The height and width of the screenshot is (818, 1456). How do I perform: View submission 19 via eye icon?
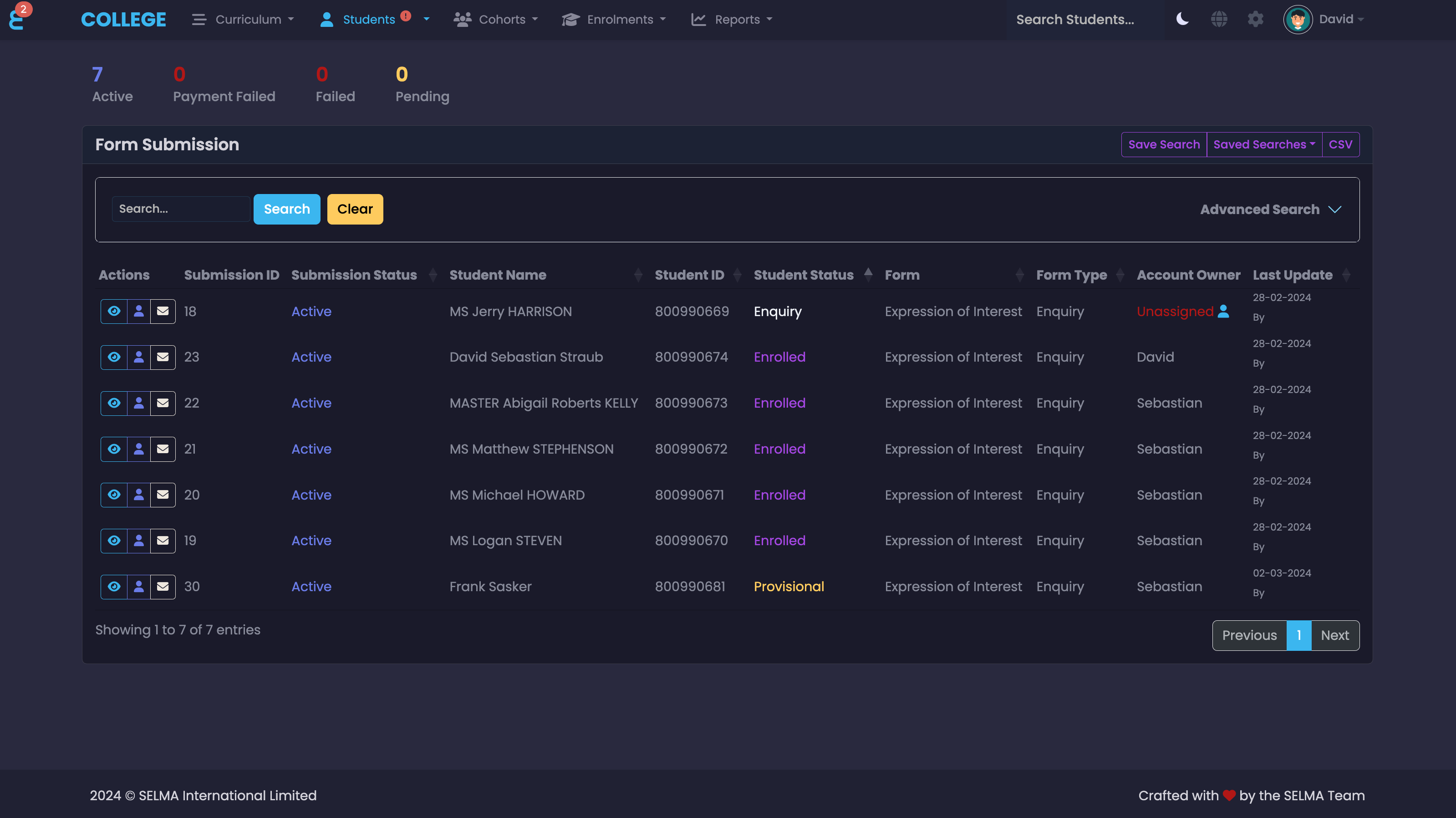click(114, 541)
